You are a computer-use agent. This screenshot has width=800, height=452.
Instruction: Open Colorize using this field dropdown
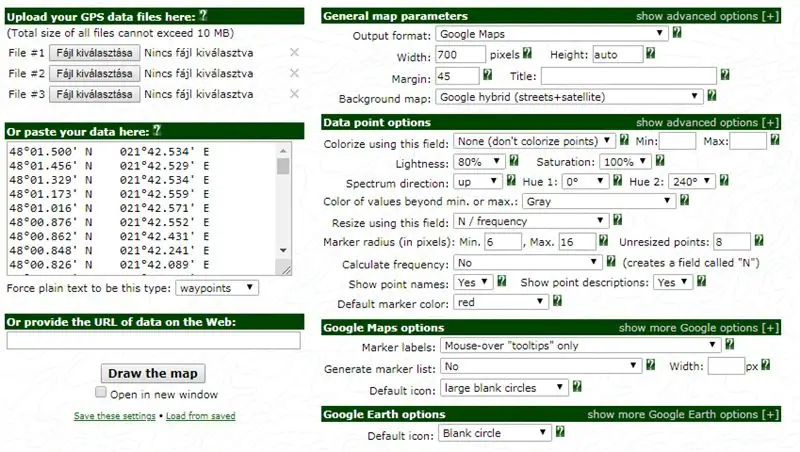click(534, 141)
